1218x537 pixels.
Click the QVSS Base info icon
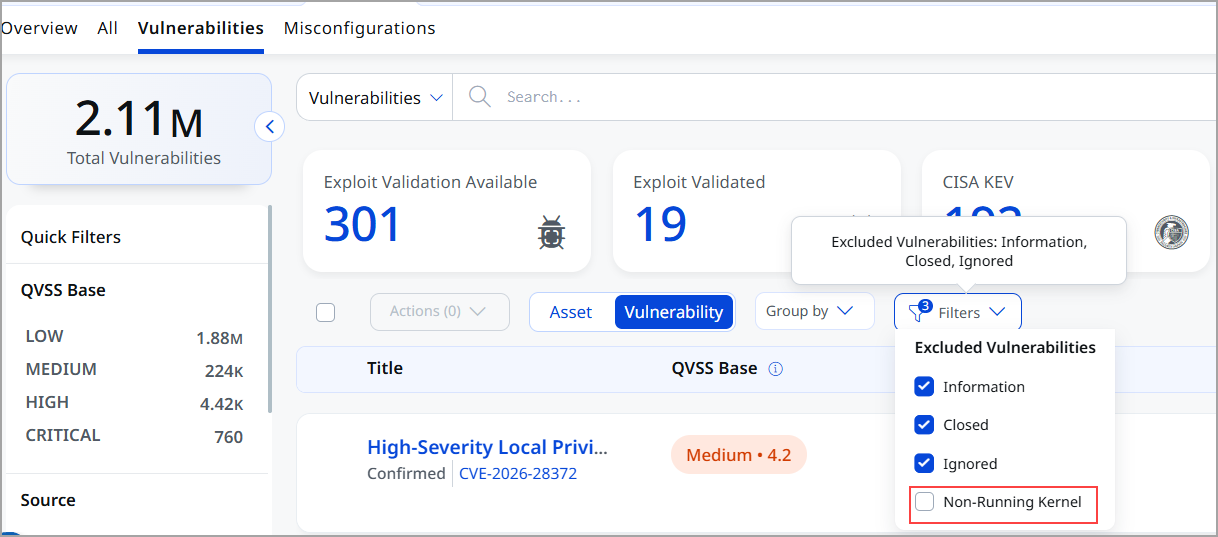pos(776,369)
